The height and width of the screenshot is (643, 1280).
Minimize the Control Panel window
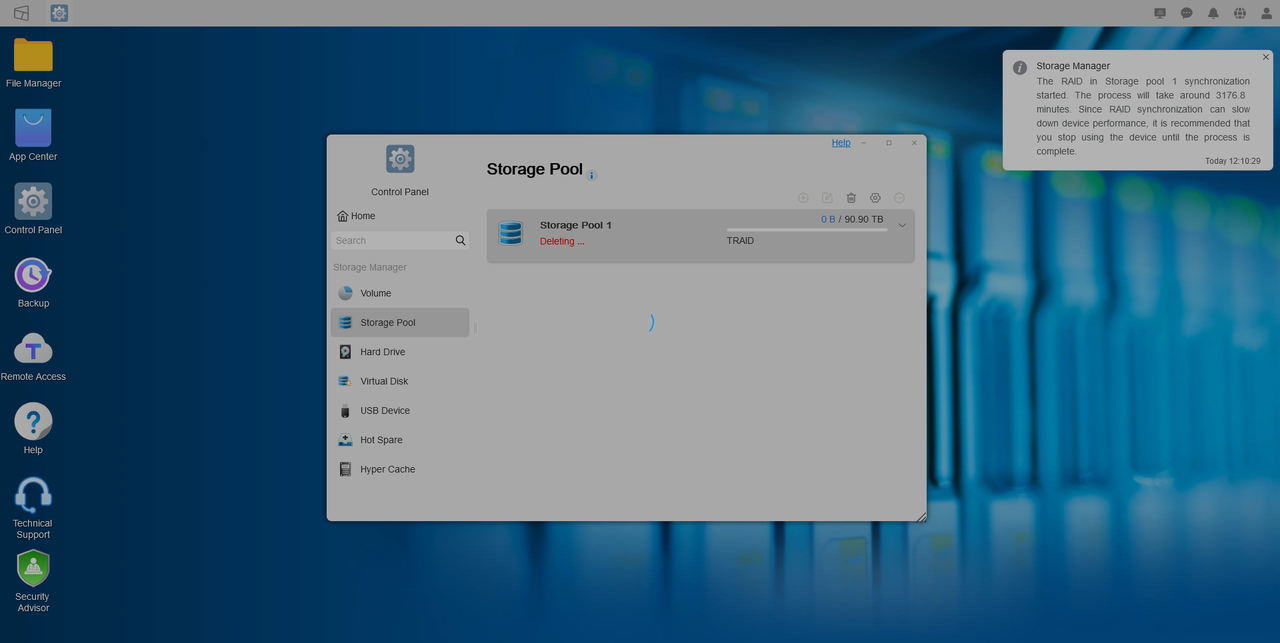(x=864, y=143)
